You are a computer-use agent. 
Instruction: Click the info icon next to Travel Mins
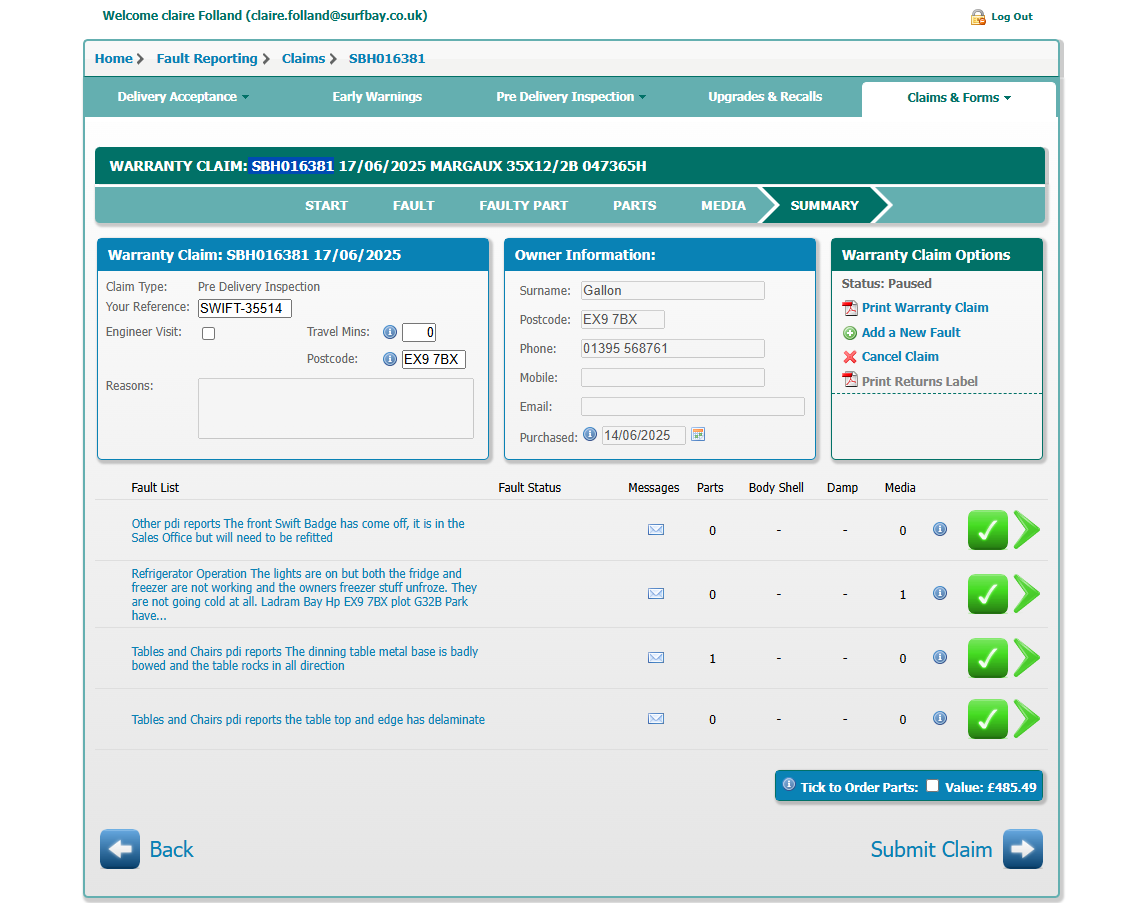click(x=390, y=333)
